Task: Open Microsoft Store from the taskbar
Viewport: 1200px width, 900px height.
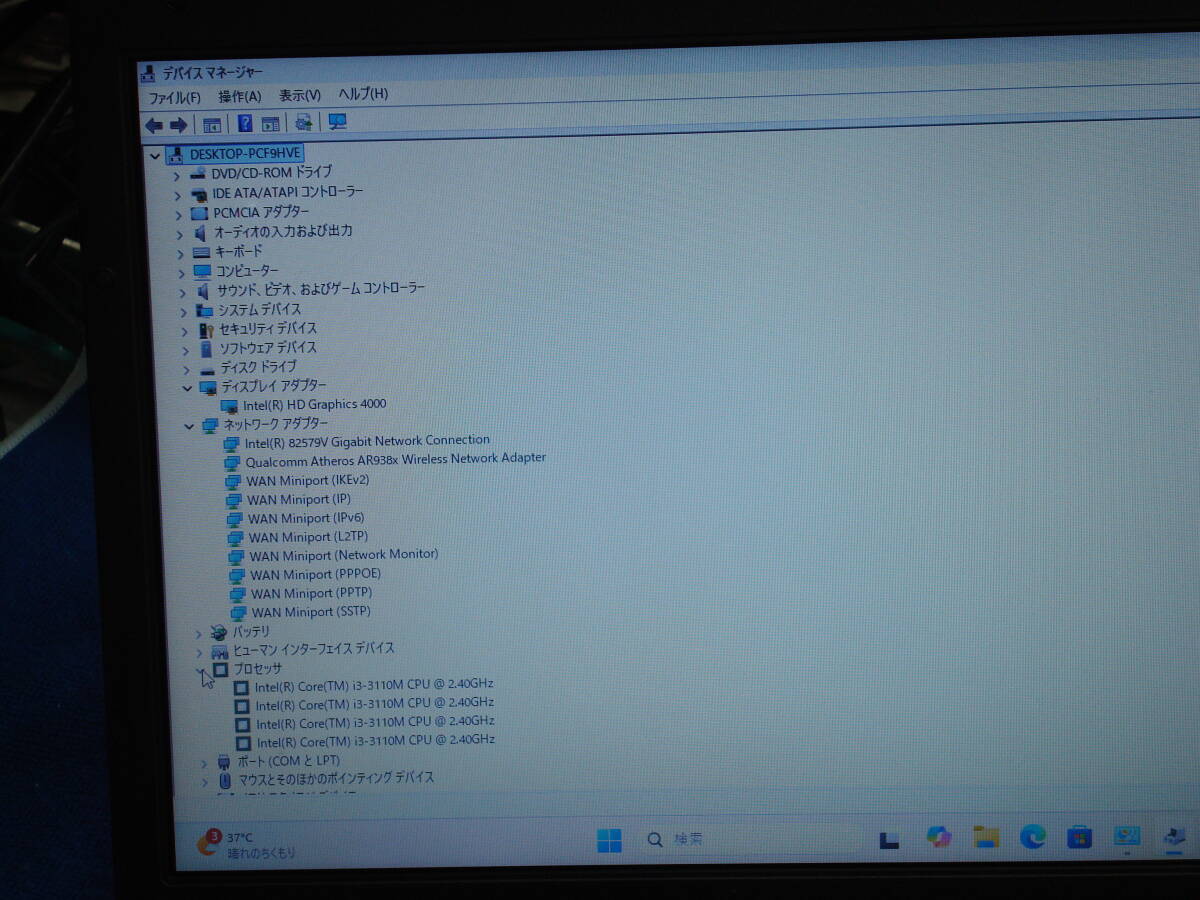Action: pyautogui.click(x=1080, y=836)
